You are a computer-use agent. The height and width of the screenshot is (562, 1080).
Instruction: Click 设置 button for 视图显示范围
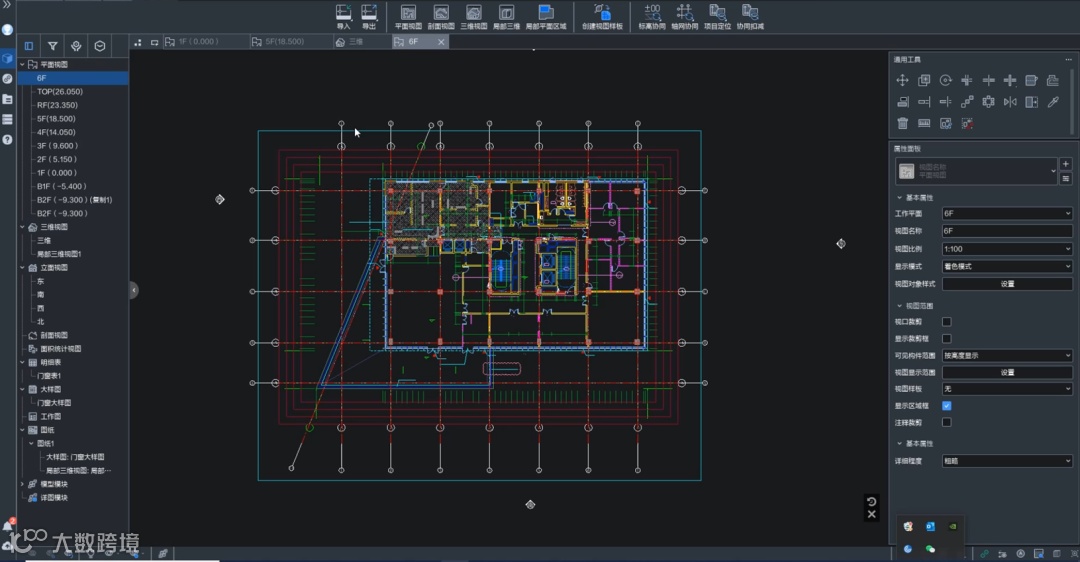[x=1006, y=372]
